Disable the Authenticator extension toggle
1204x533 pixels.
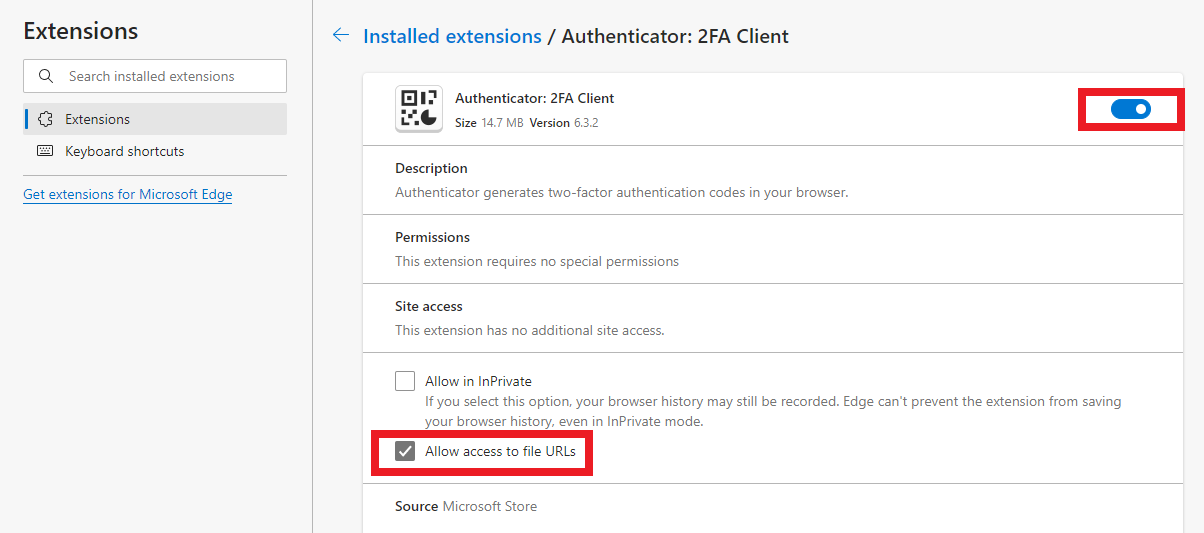point(1131,109)
